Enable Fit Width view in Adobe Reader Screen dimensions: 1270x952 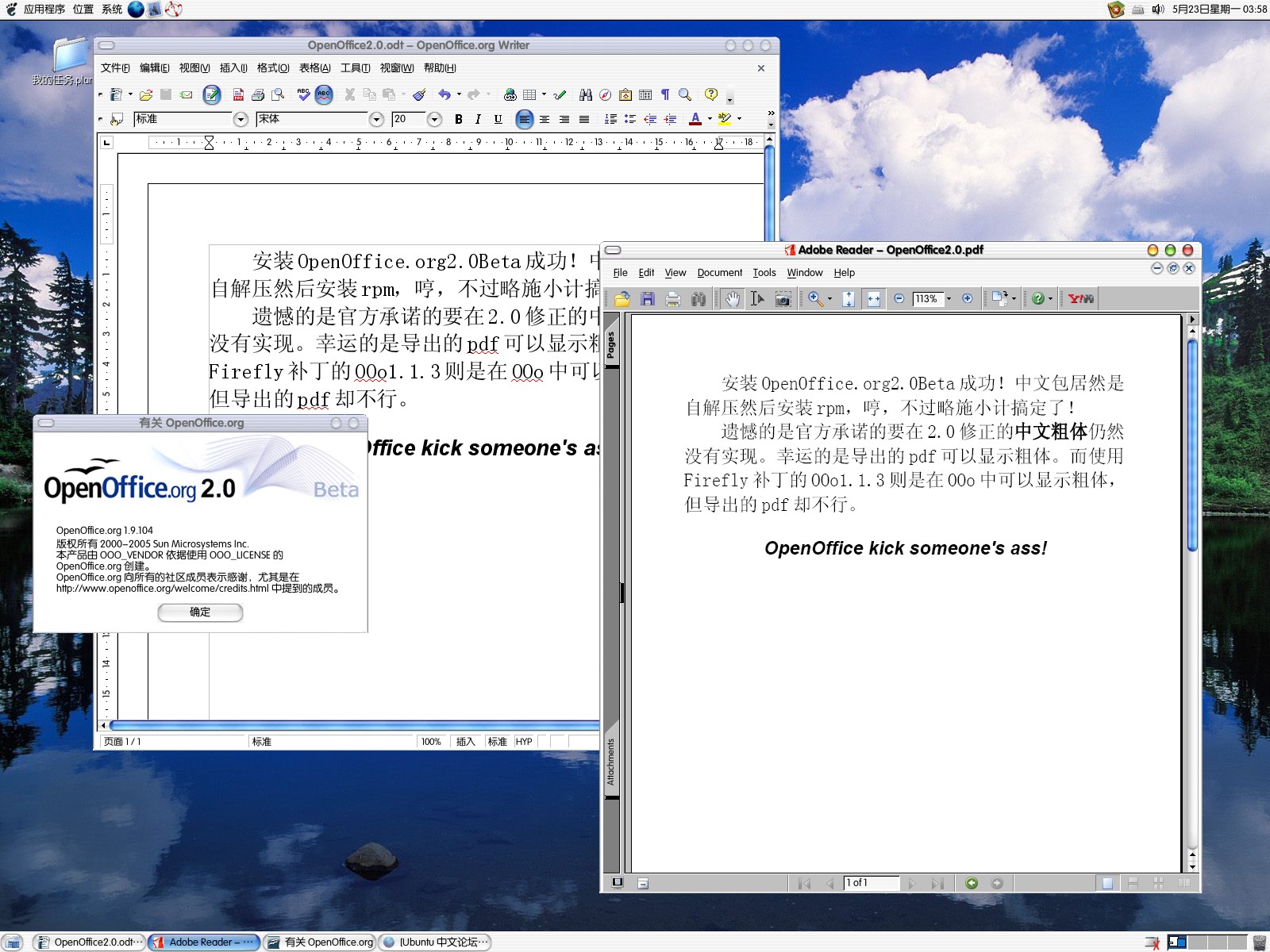tap(874, 299)
